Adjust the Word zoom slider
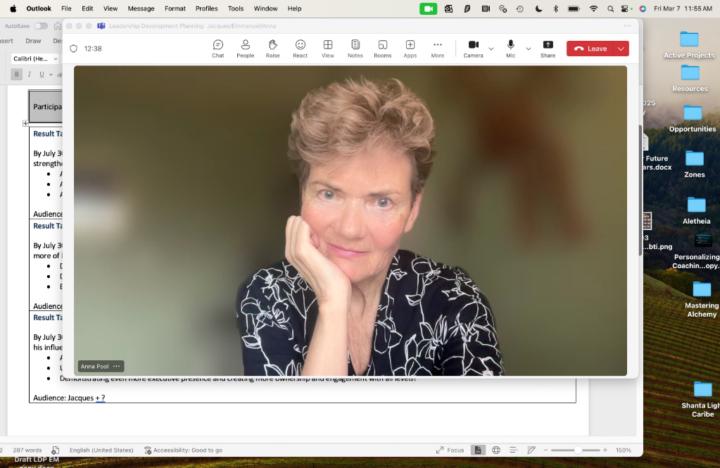720x468 pixels. click(x=576, y=450)
